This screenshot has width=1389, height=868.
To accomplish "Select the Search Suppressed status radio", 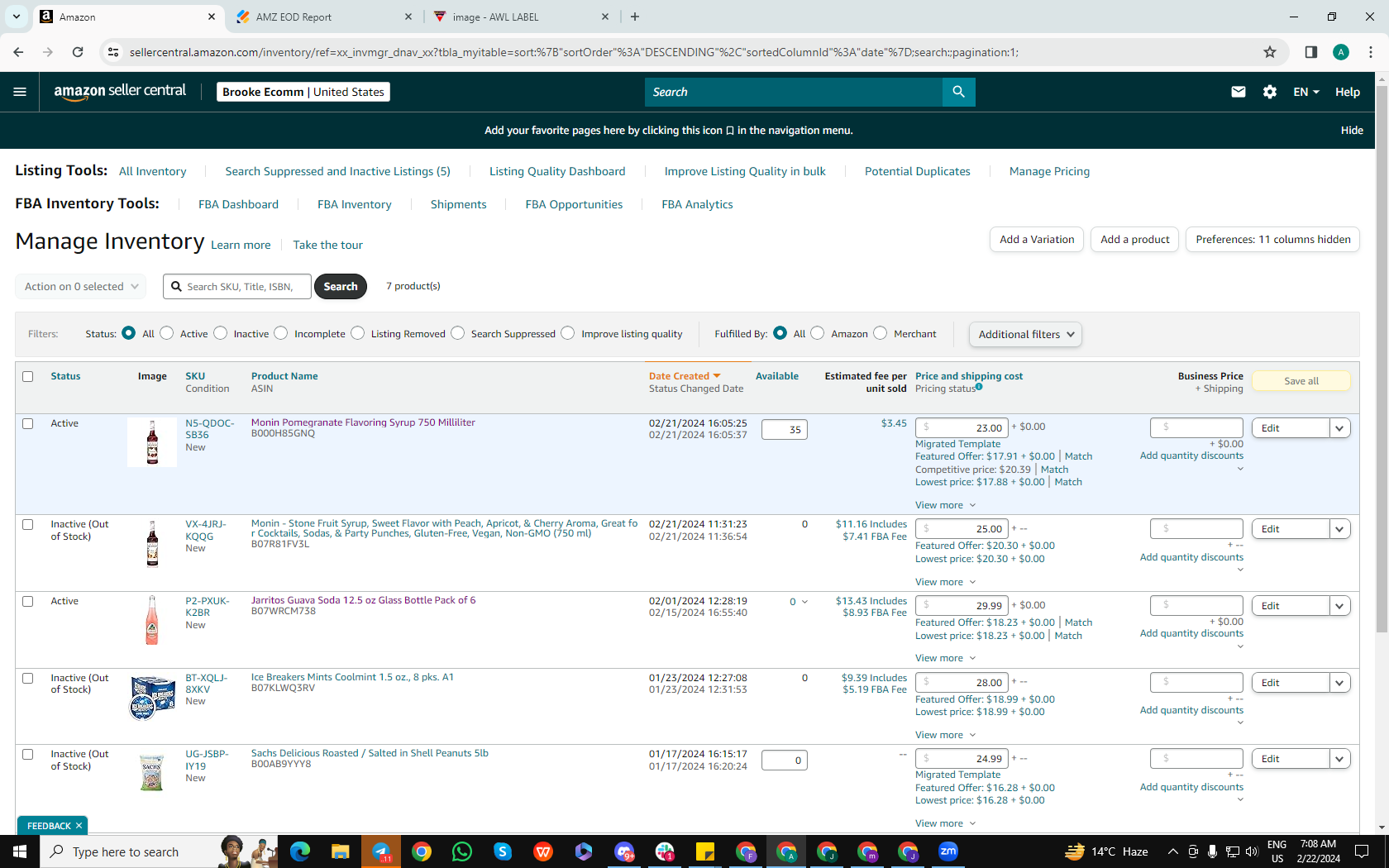I will pyautogui.click(x=458, y=333).
